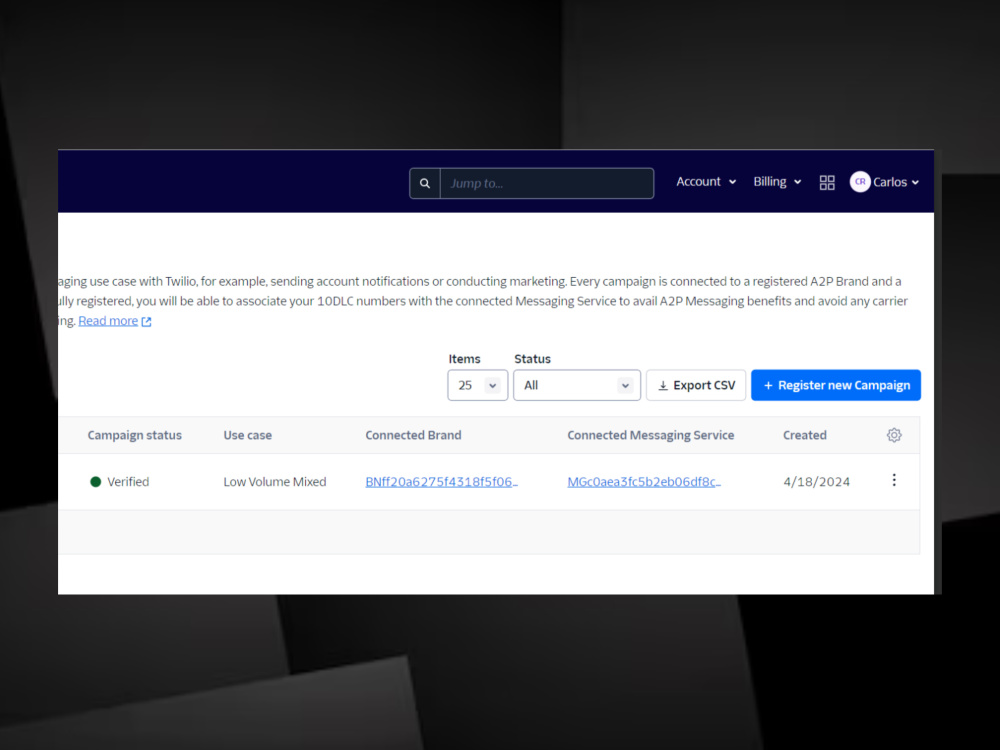Click the Verified status cell

coord(120,482)
